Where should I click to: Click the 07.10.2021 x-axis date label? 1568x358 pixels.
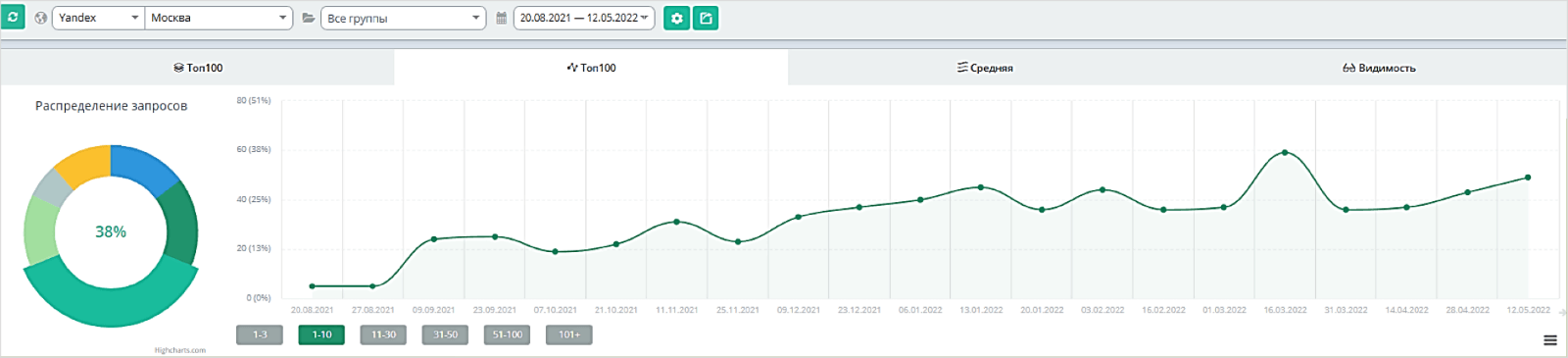(556, 310)
